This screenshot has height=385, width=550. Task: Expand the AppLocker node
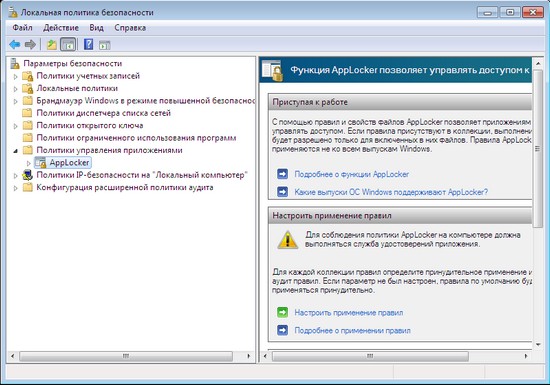tap(29, 163)
